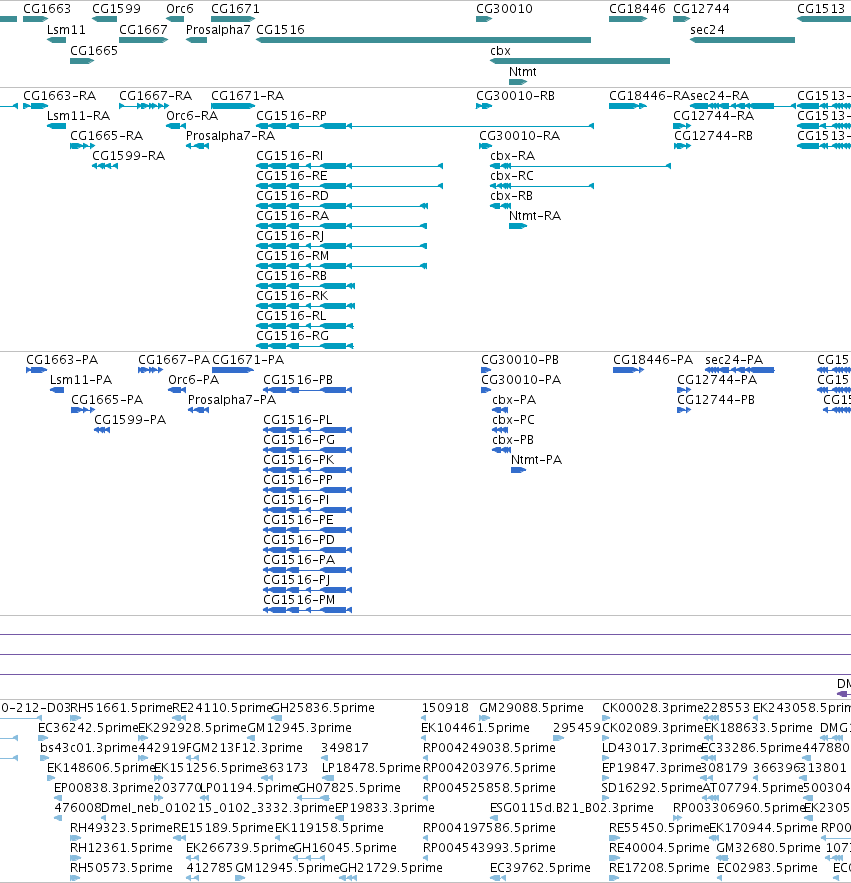851x883 pixels.
Task: Click protein Ntmt-PA
Action: click(x=518, y=470)
